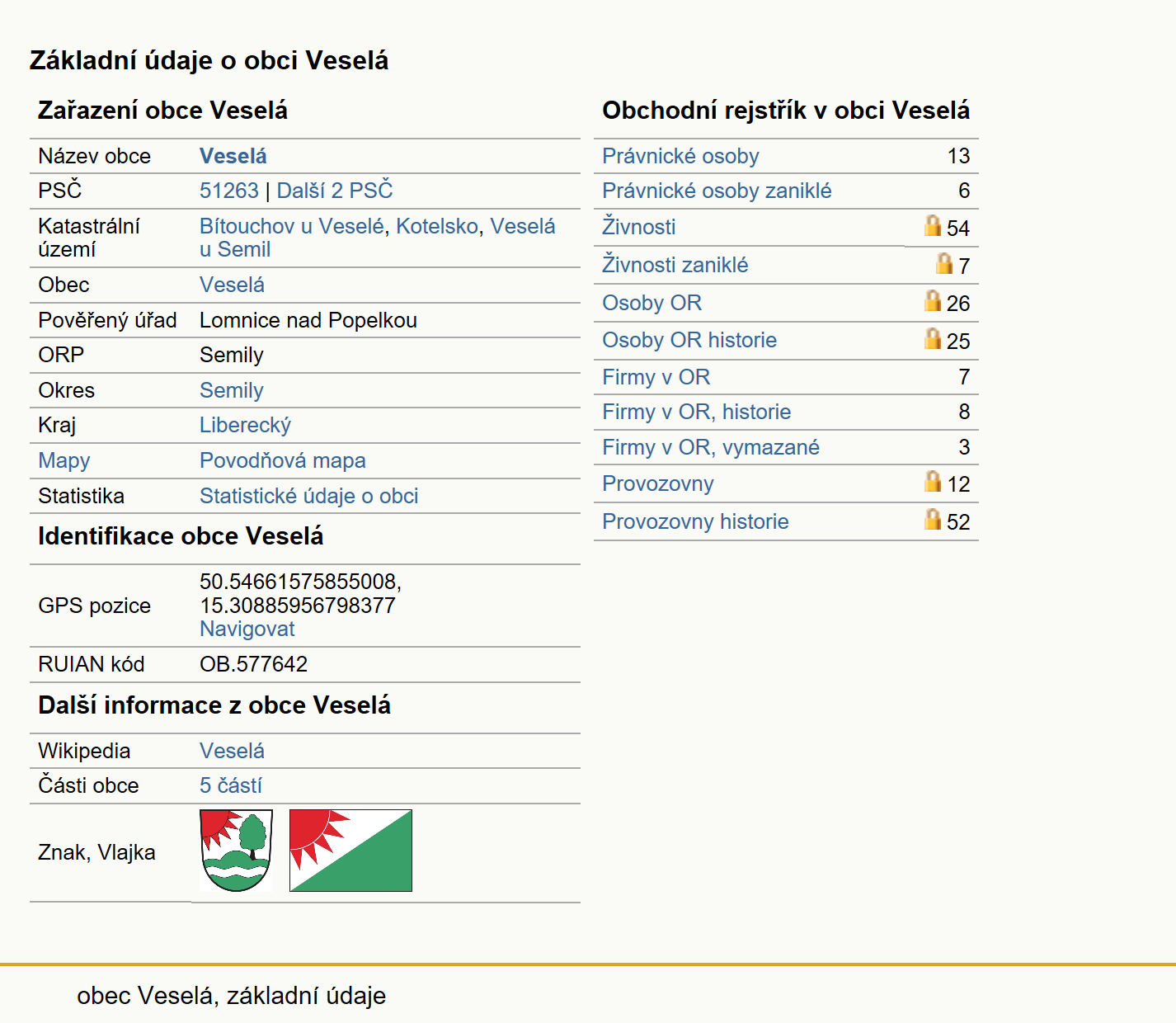1176x1023 pixels.
Task: Click the Semily value in ORP row
Action: pyautogui.click(x=232, y=355)
